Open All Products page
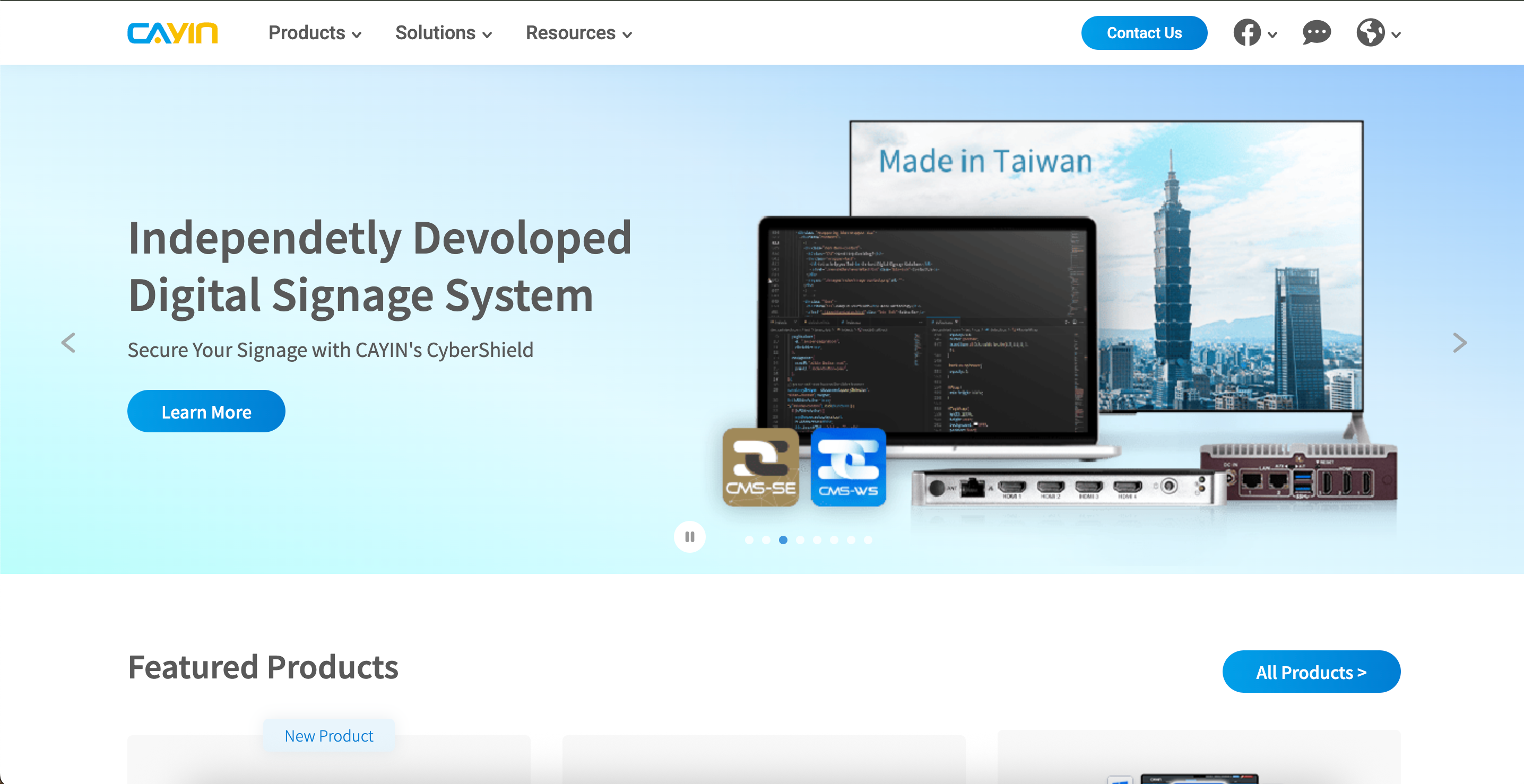Screen dimensions: 1524x784 click(x=1311, y=672)
